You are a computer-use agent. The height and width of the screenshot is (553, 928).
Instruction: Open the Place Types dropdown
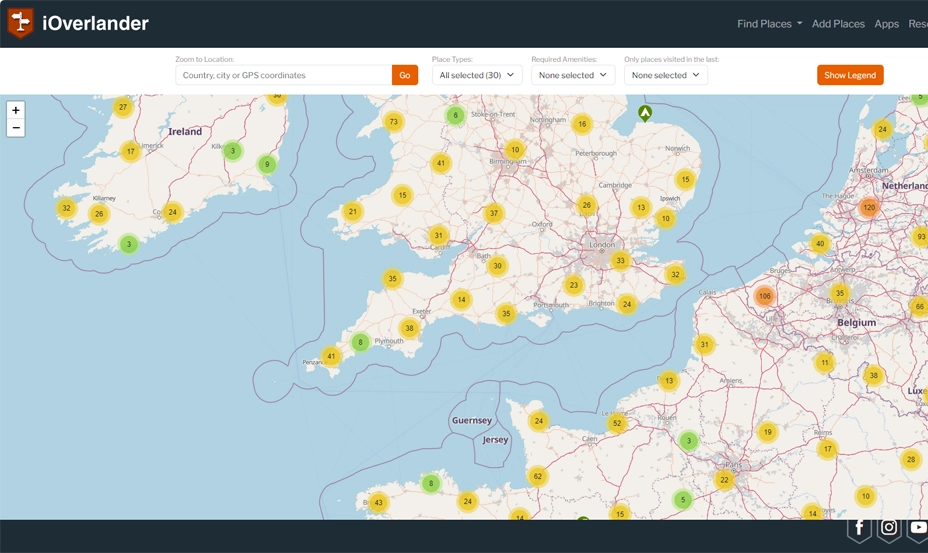[x=477, y=75]
